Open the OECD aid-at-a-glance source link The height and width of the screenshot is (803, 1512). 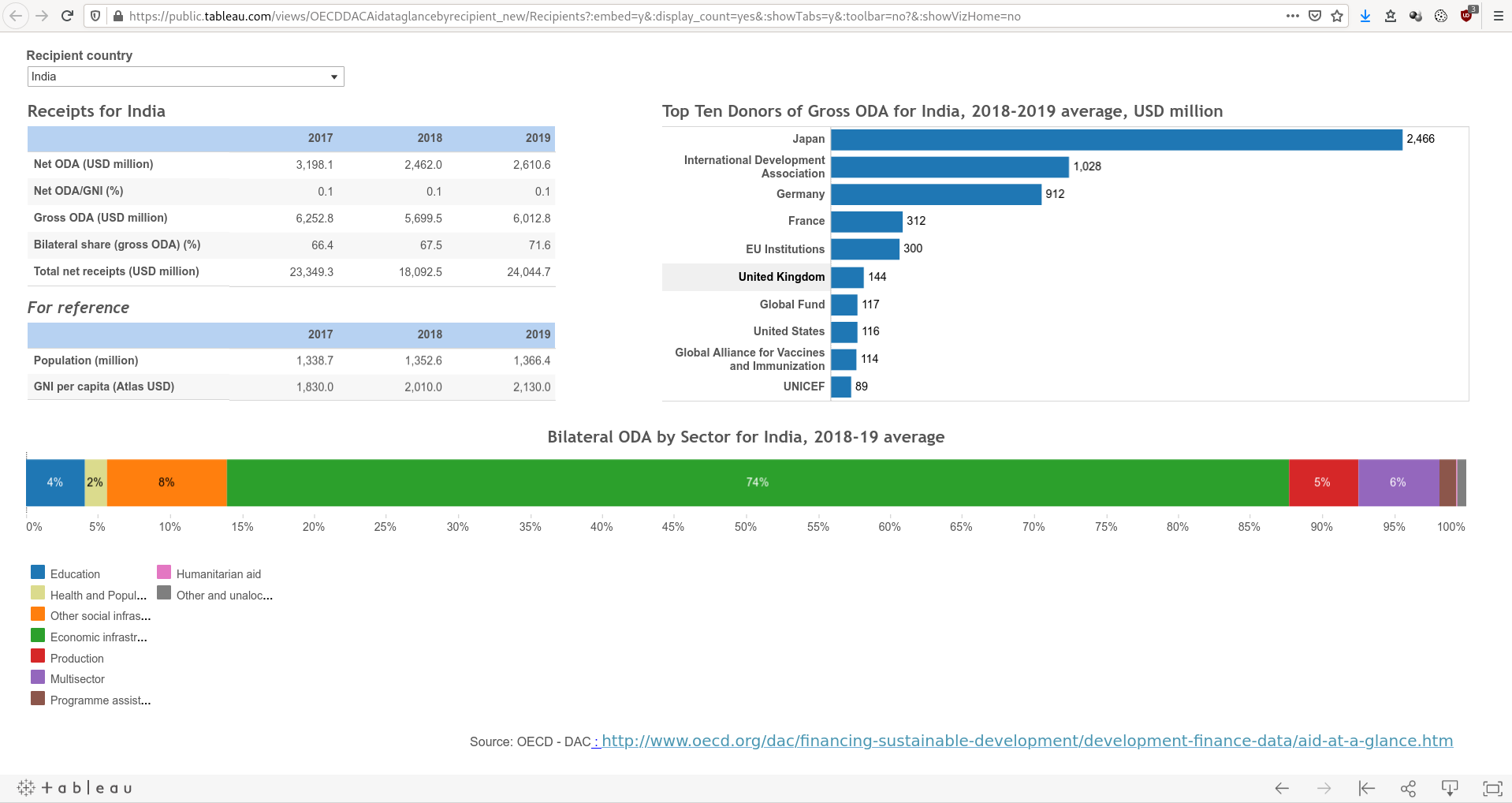click(x=1026, y=741)
